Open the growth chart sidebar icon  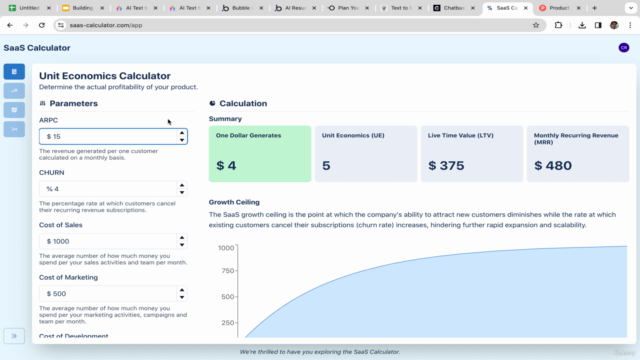[14, 91]
